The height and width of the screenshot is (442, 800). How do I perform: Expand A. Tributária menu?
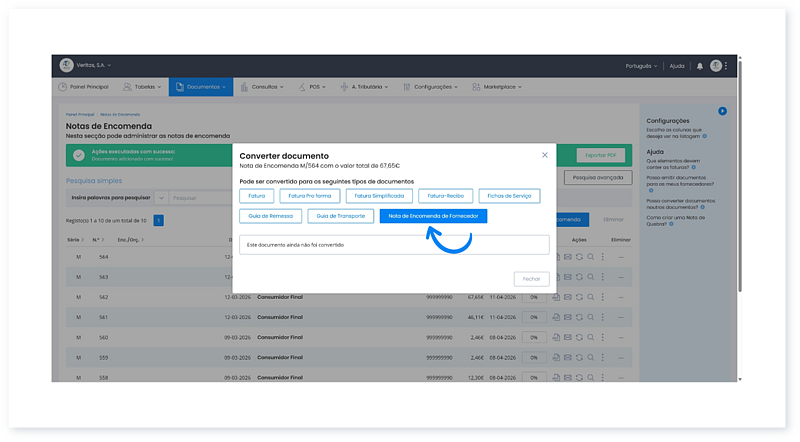pos(364,87)
